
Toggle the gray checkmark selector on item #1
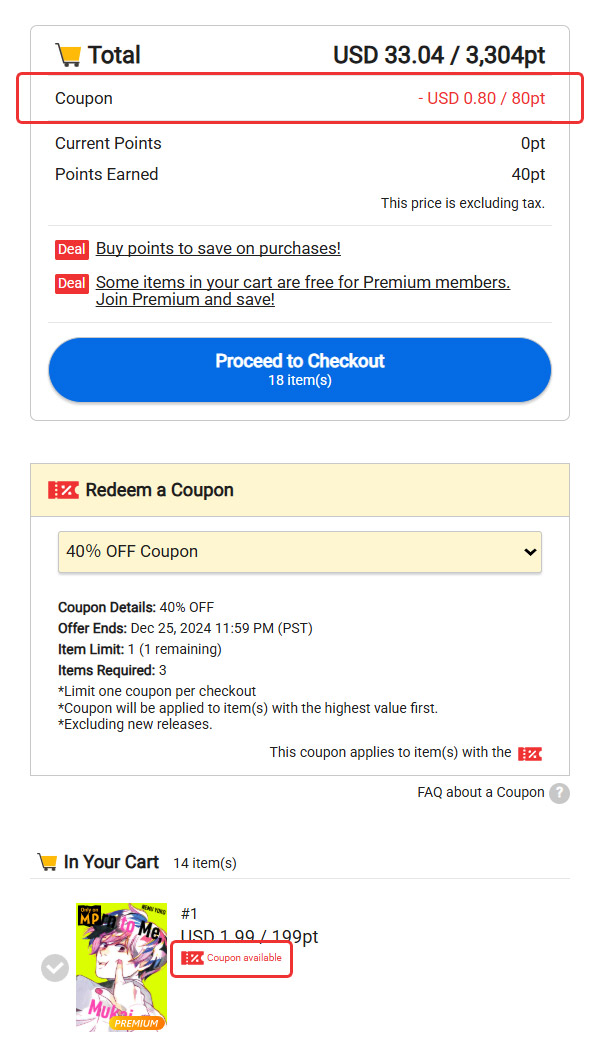click(55, 967)
